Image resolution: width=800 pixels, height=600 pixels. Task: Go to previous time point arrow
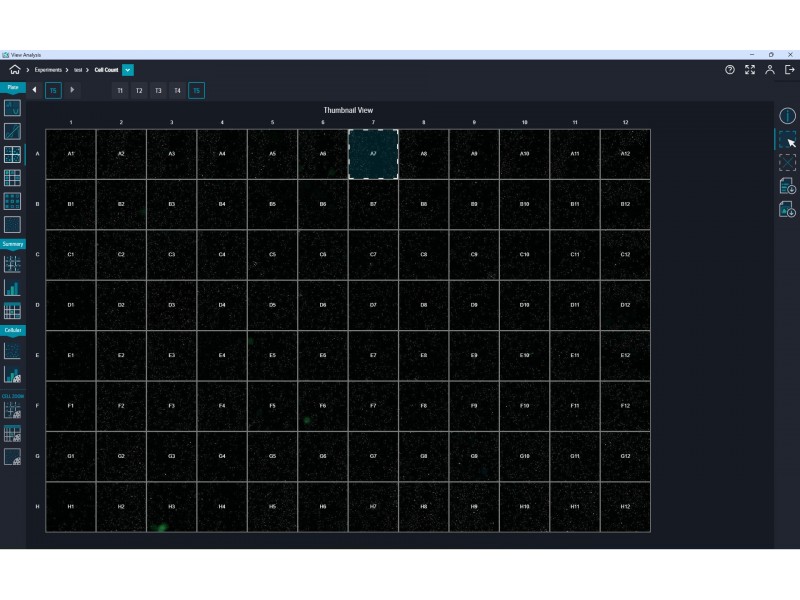click(x=34, y=90)
